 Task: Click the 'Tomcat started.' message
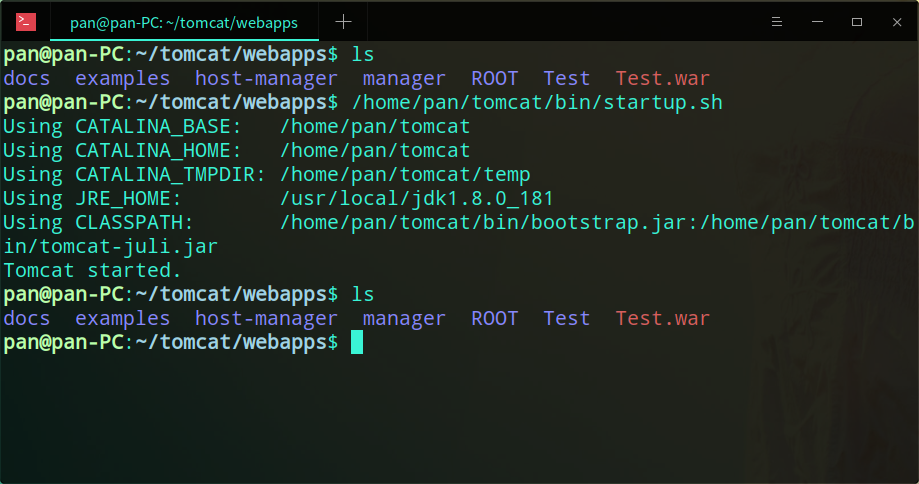pos(93,271)
